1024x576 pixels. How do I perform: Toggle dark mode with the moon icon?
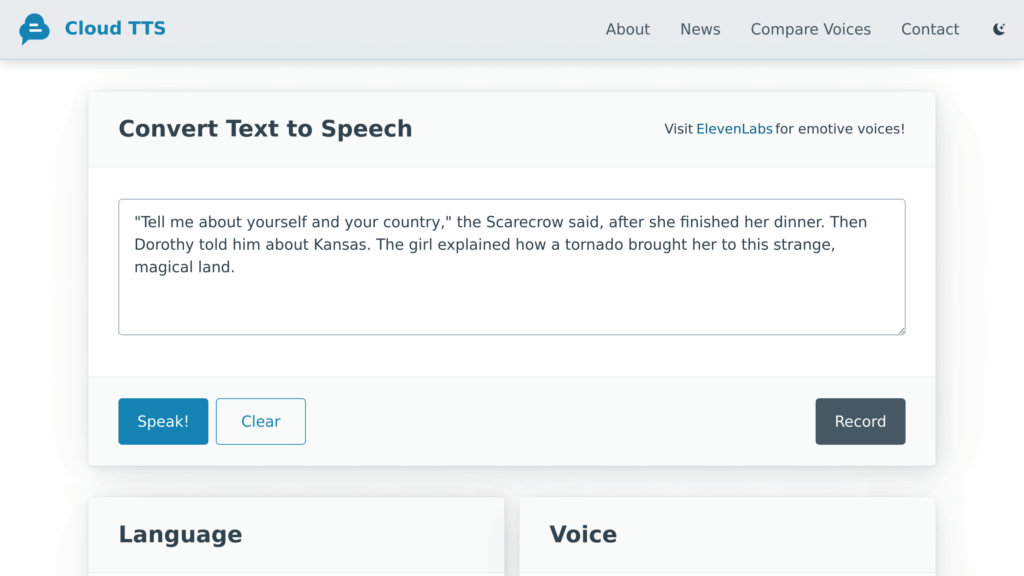pos(999,29)
